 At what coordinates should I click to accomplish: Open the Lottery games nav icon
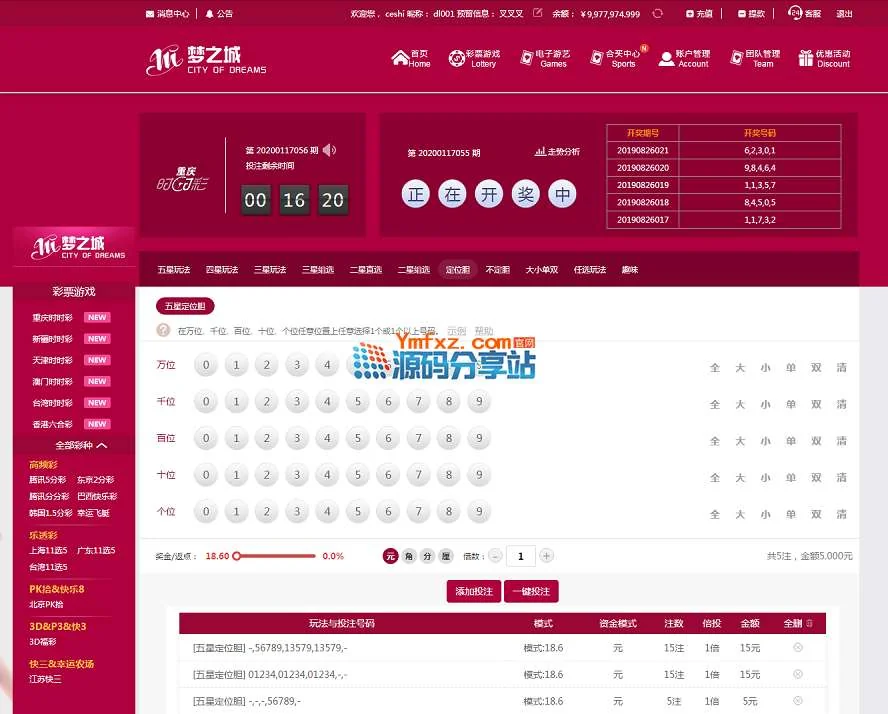(x=456, y=58)
